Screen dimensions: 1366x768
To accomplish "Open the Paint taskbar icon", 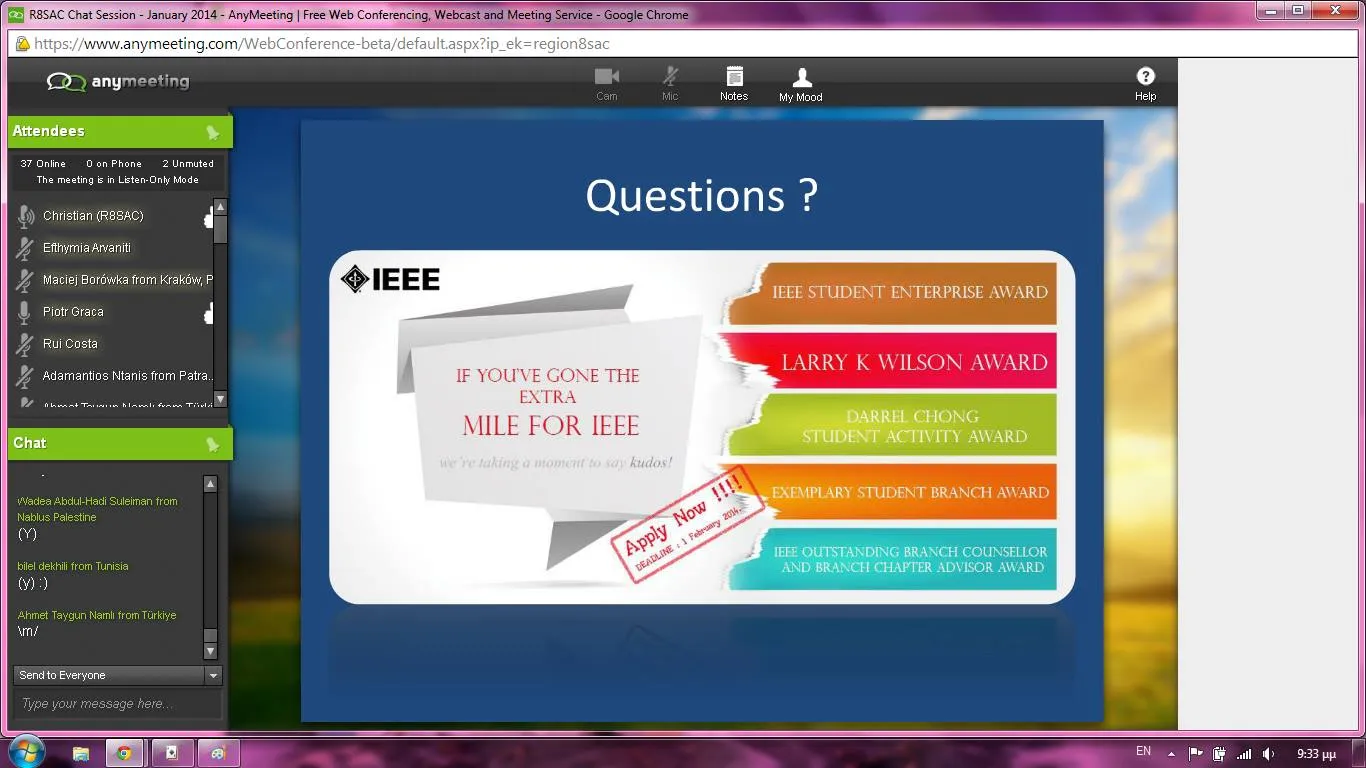I will click(218, 753).
